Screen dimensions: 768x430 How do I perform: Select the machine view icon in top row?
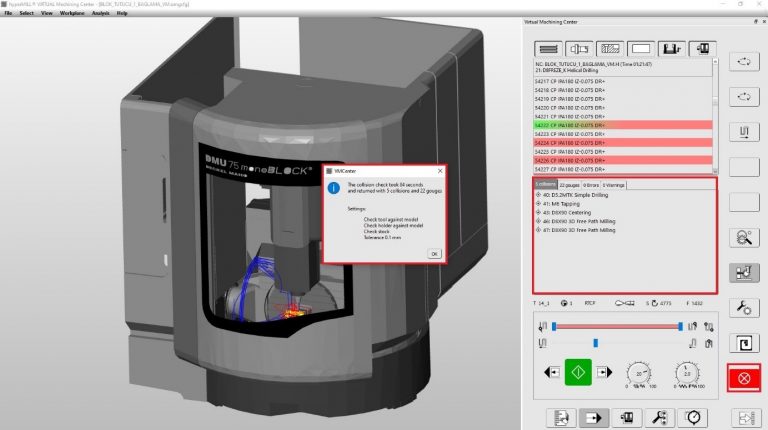pyautogui.click(x=703, y=47)
